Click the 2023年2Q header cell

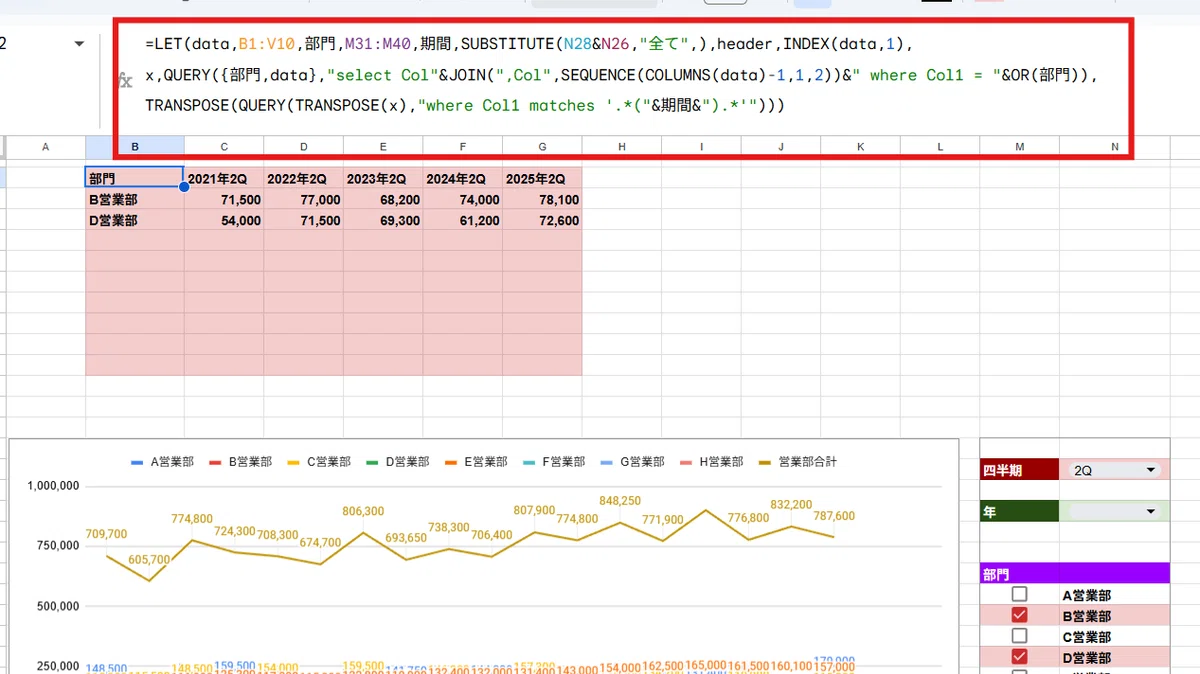[383, 178]
